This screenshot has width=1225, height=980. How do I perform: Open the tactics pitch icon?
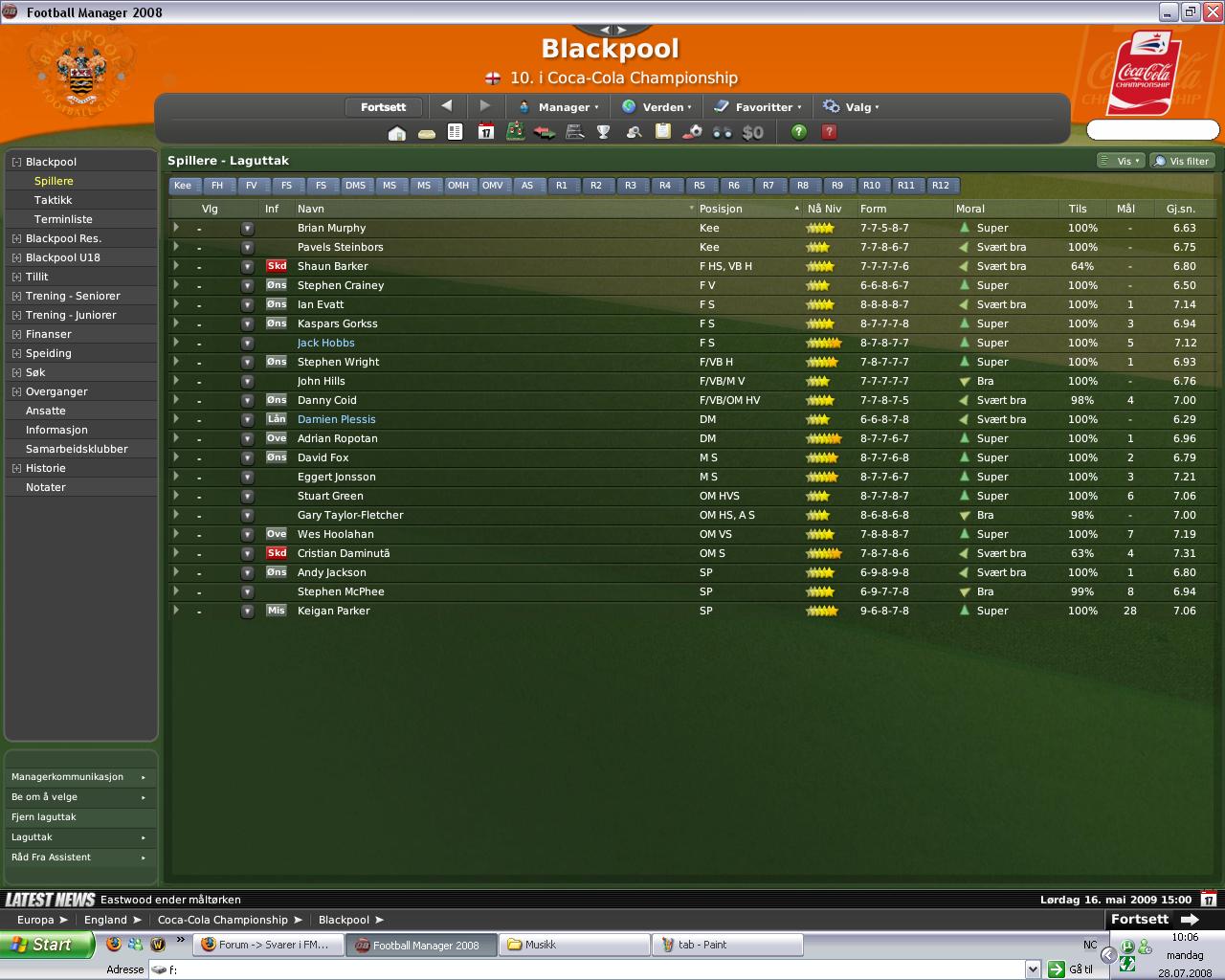(516, 132)
